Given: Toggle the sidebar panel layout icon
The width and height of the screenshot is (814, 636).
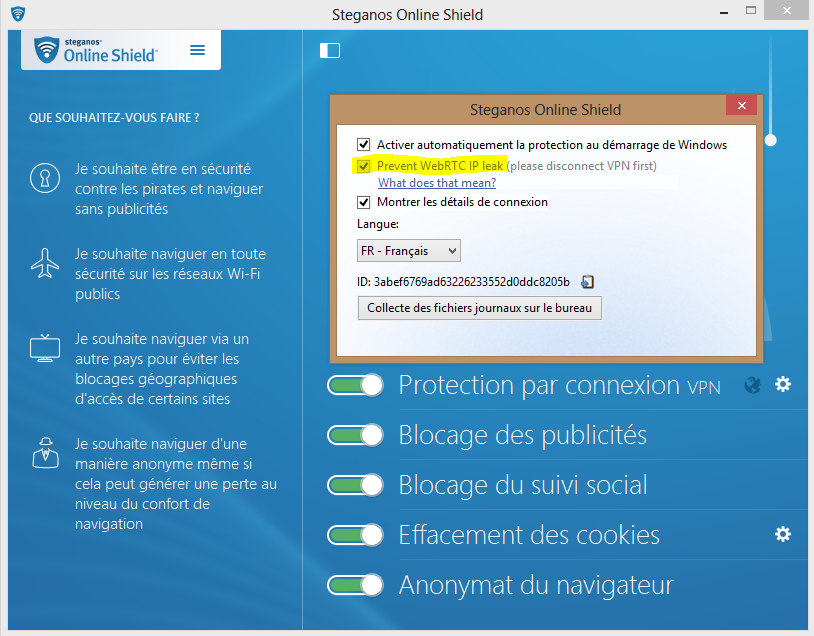Looking at the screenshot, I should pos(330,50).
